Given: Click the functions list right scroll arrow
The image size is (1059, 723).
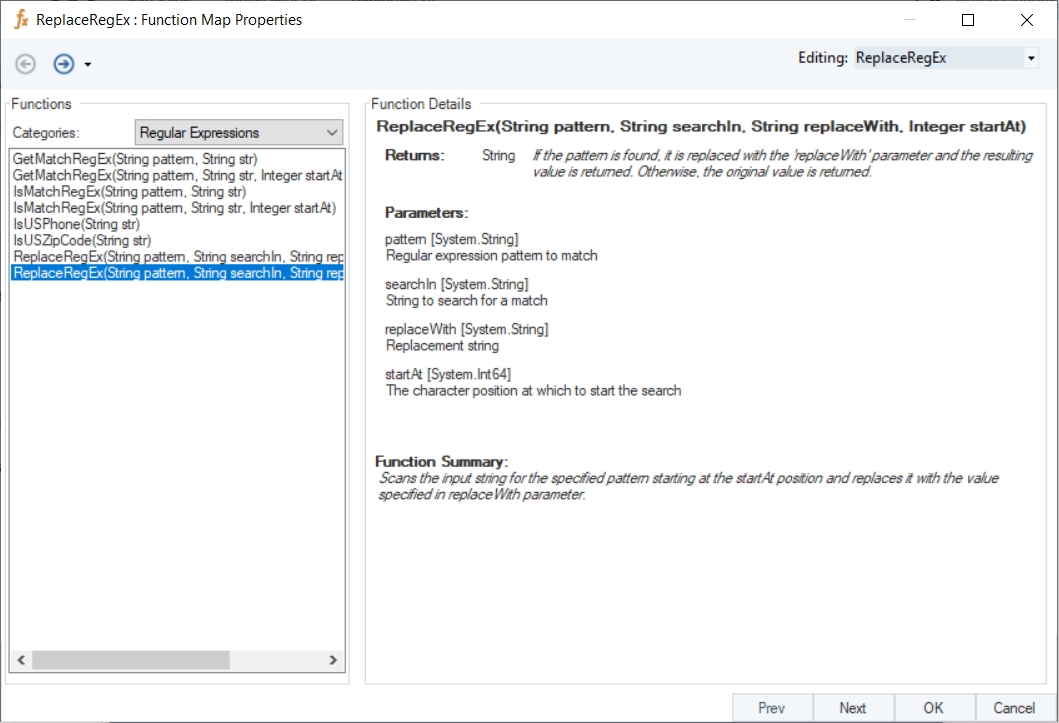Looking at the screenshot, I should coord(334,660).
